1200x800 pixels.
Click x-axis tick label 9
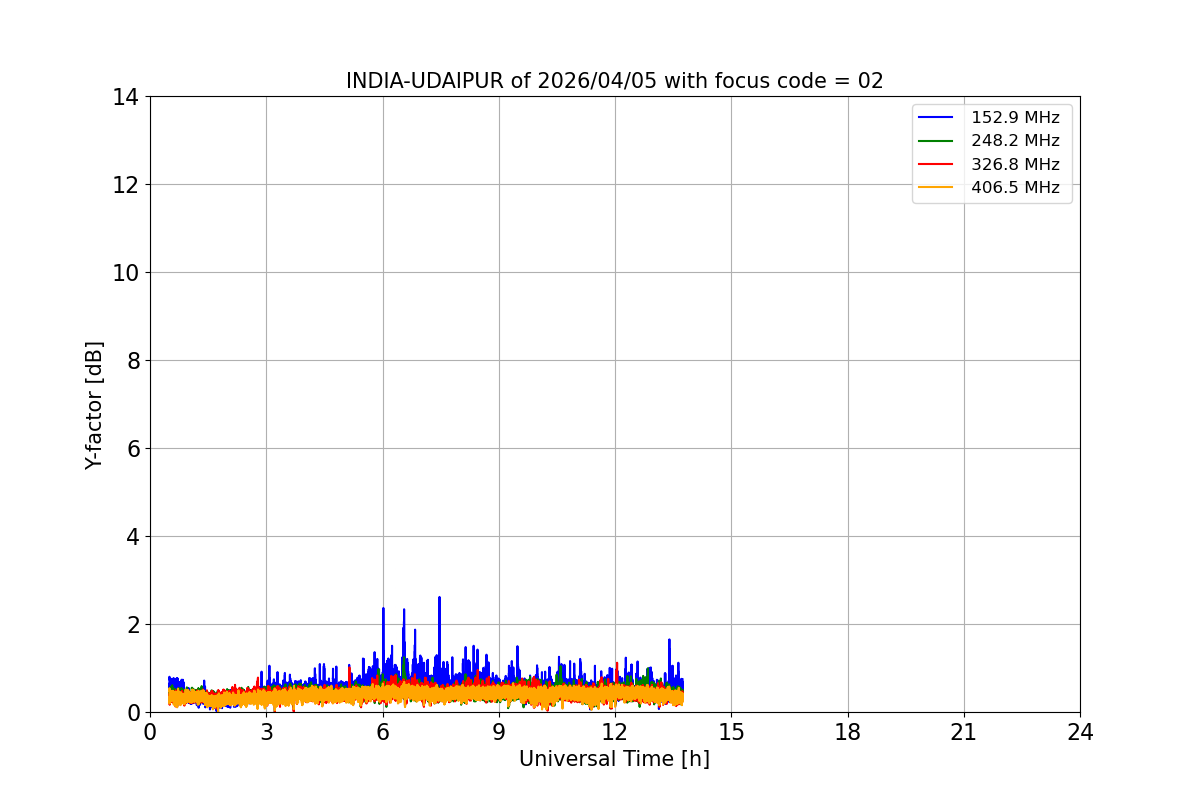[x=499, y=732]
